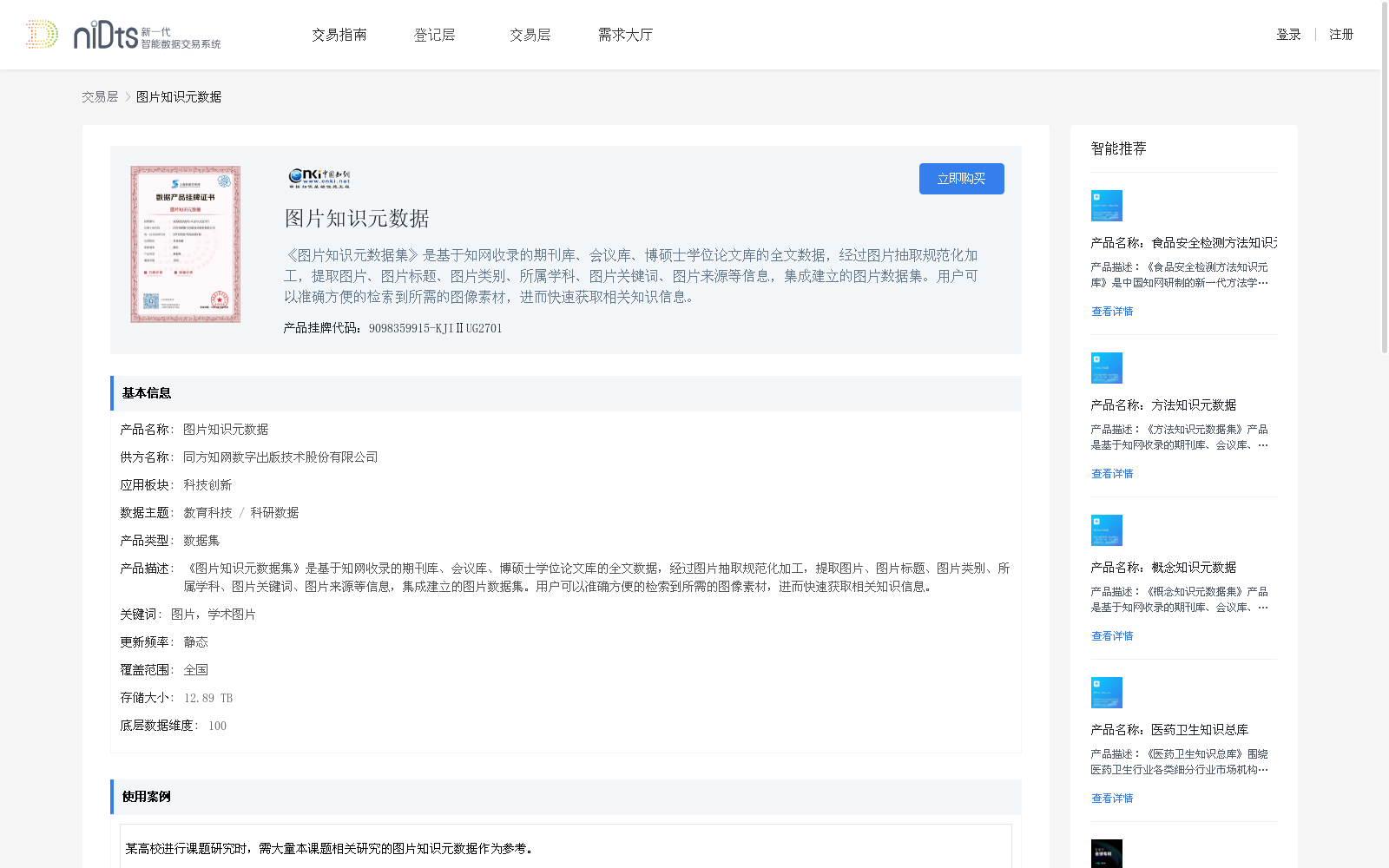Click the 概念知识元数据 product icon
Viewport: 1389px width, 868px height.
(x=1107, y=530)
